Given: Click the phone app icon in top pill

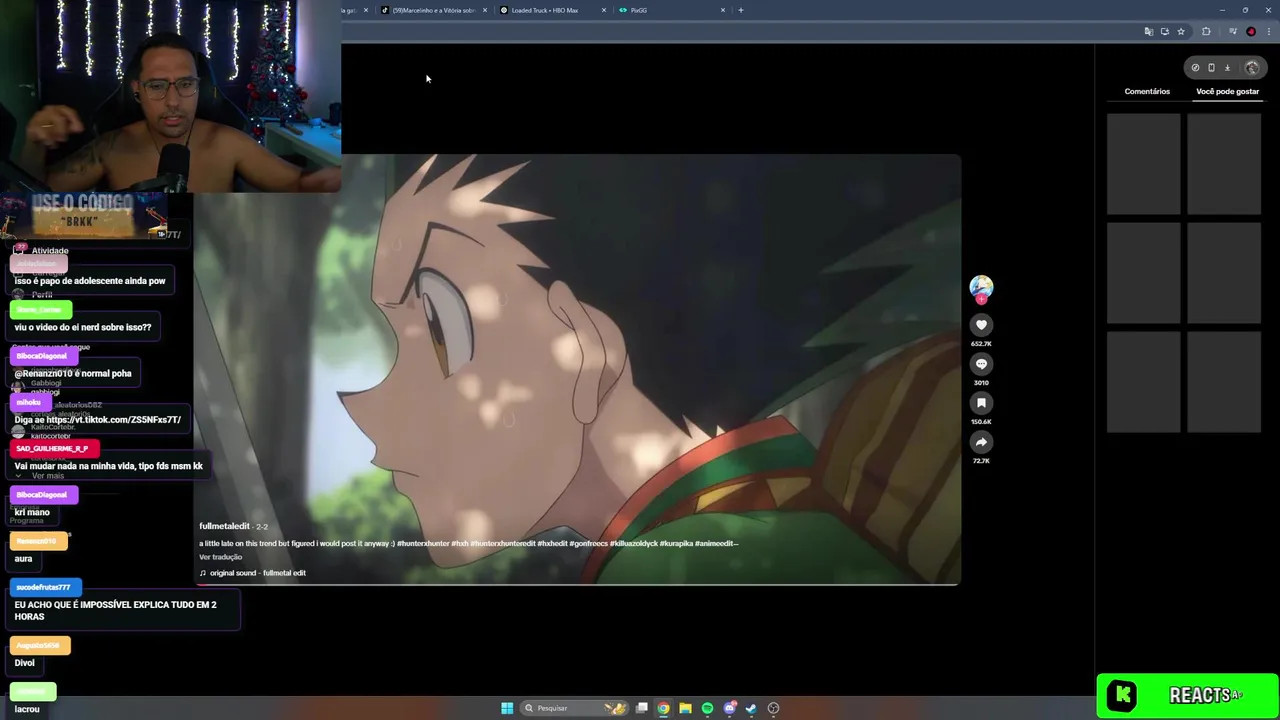Looking at the screenshot, I should click(x=1211, y=68).
